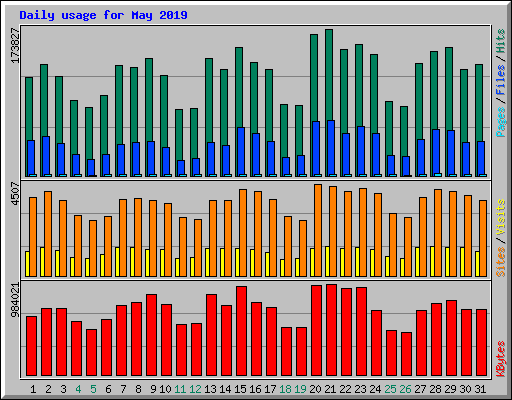Image resolution: width=512 pixels, height=400 pixels.
Task: Select the orange visits bar for day 2
Action: (x=48, y=234)
